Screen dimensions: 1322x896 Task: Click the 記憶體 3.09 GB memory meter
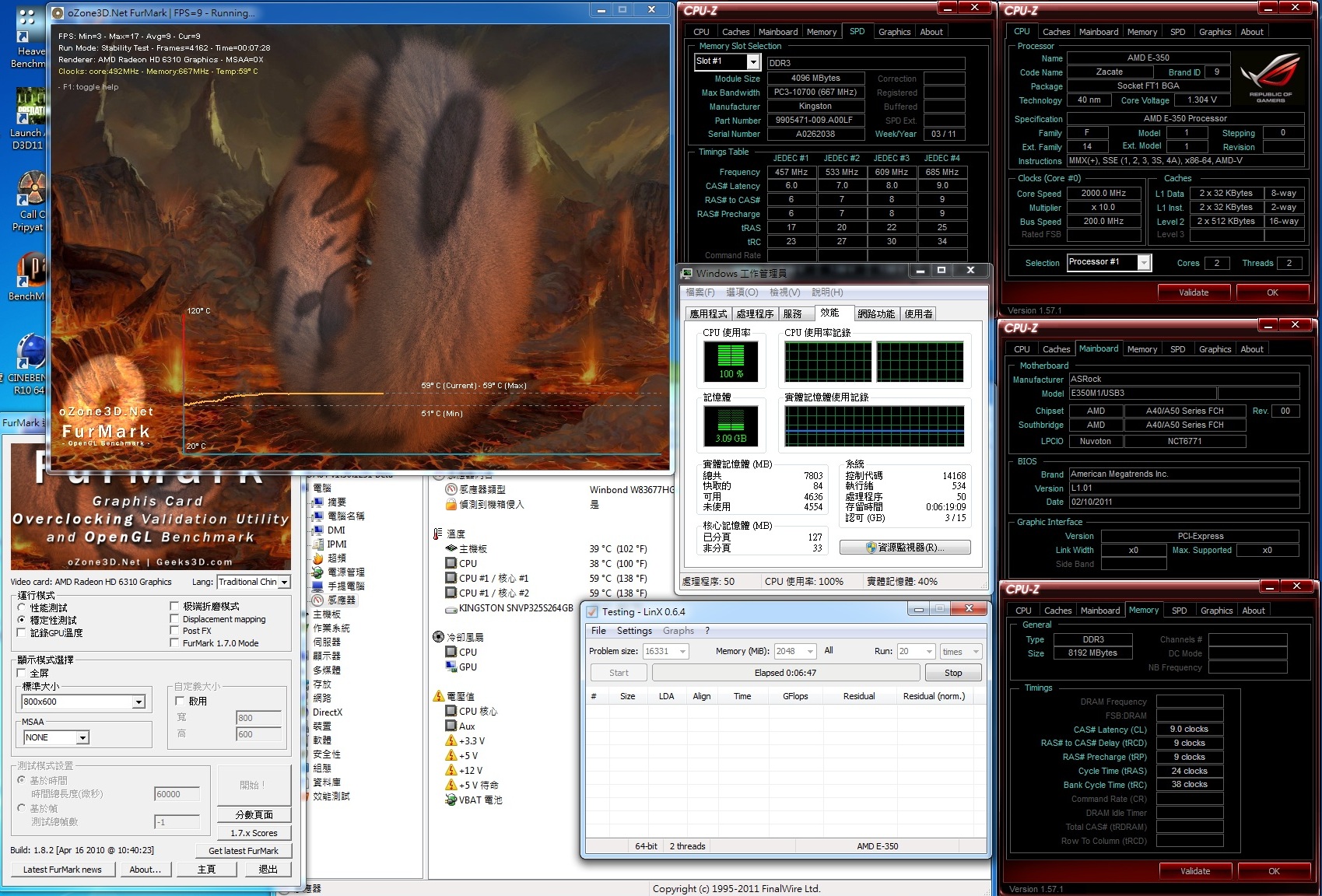click(731, 425)
